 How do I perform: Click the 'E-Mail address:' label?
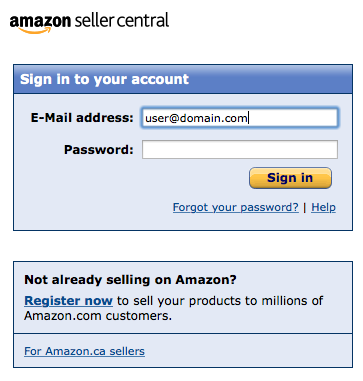coord(82,118)
